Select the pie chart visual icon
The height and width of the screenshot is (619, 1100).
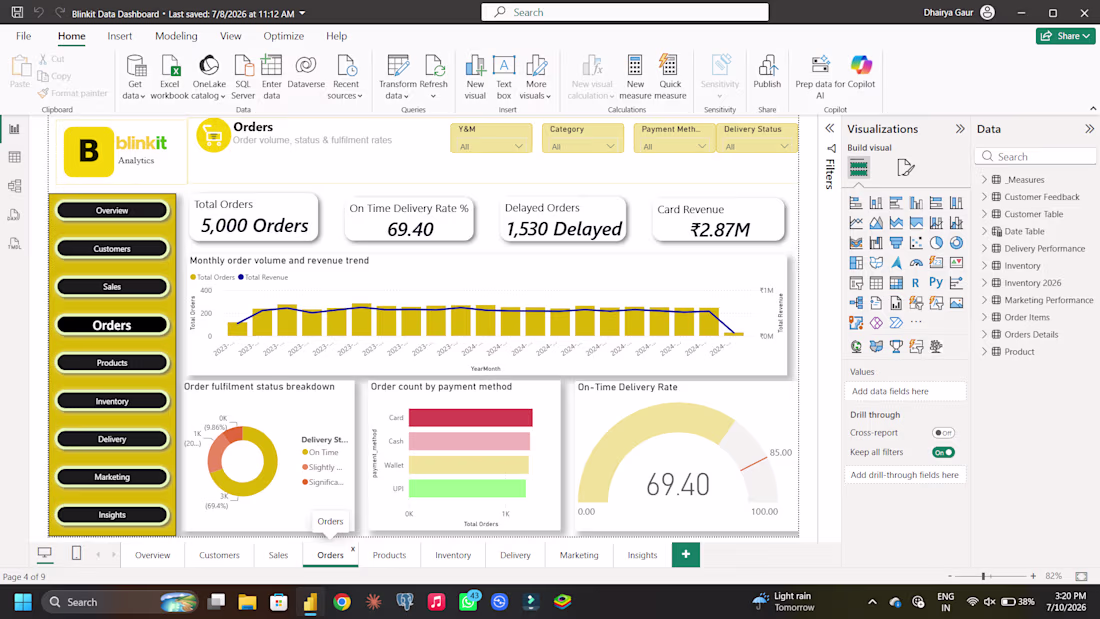(x=936, y=243)
